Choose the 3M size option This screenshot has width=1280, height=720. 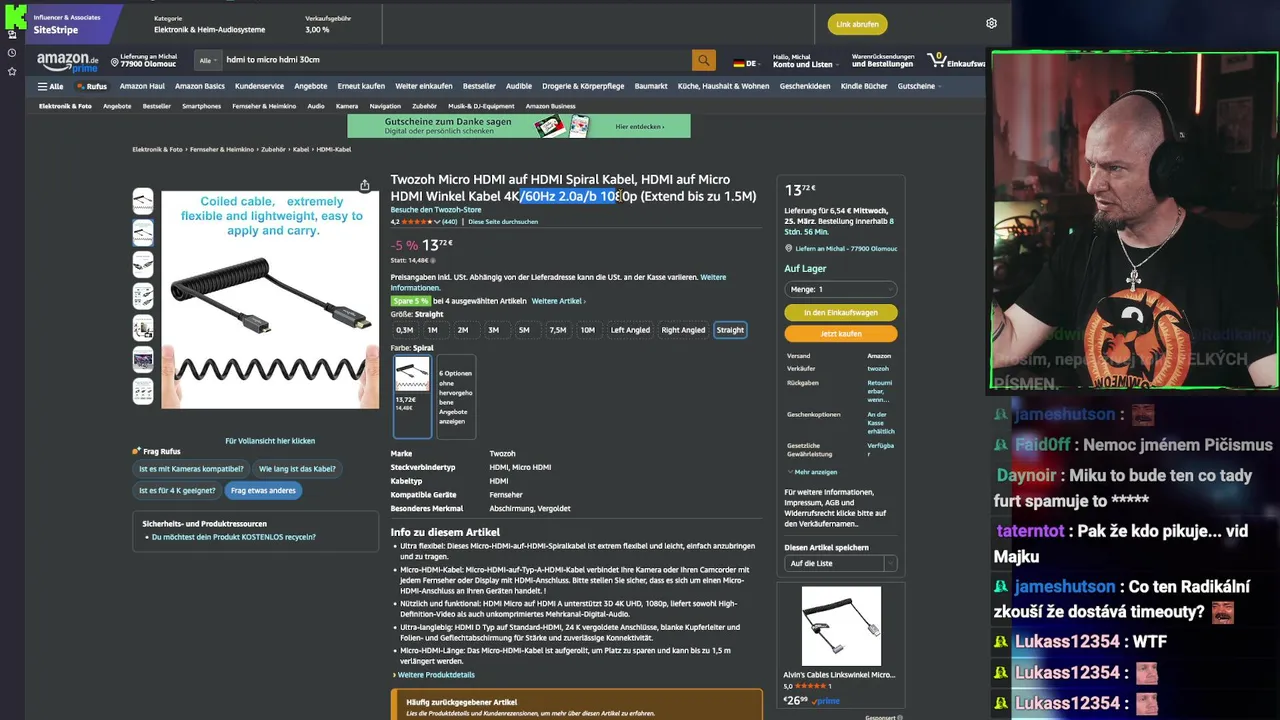click(493, 330)
